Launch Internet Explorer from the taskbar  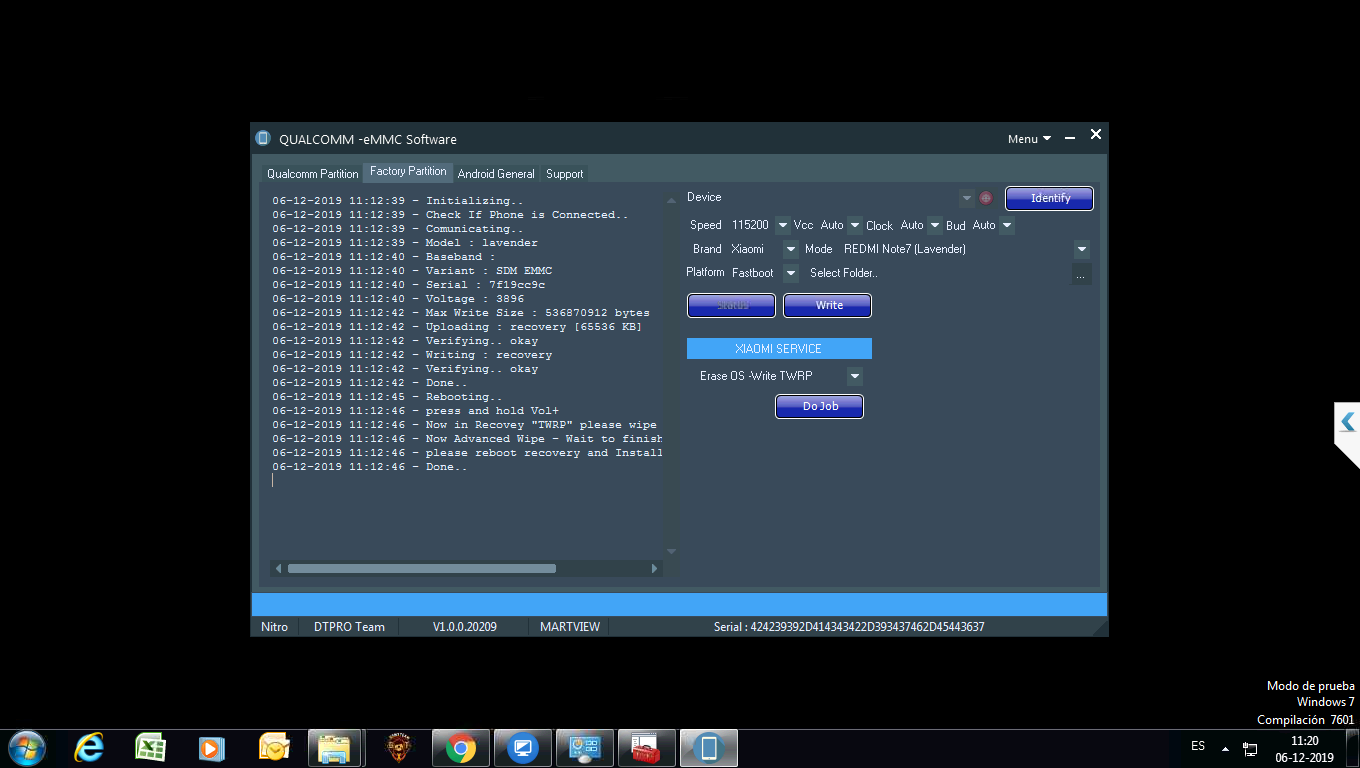(89, 747)
